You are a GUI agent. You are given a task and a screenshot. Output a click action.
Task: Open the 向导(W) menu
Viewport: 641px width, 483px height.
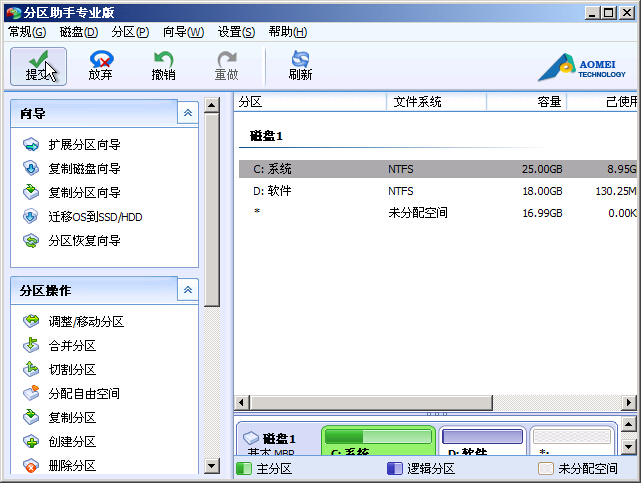184,32
